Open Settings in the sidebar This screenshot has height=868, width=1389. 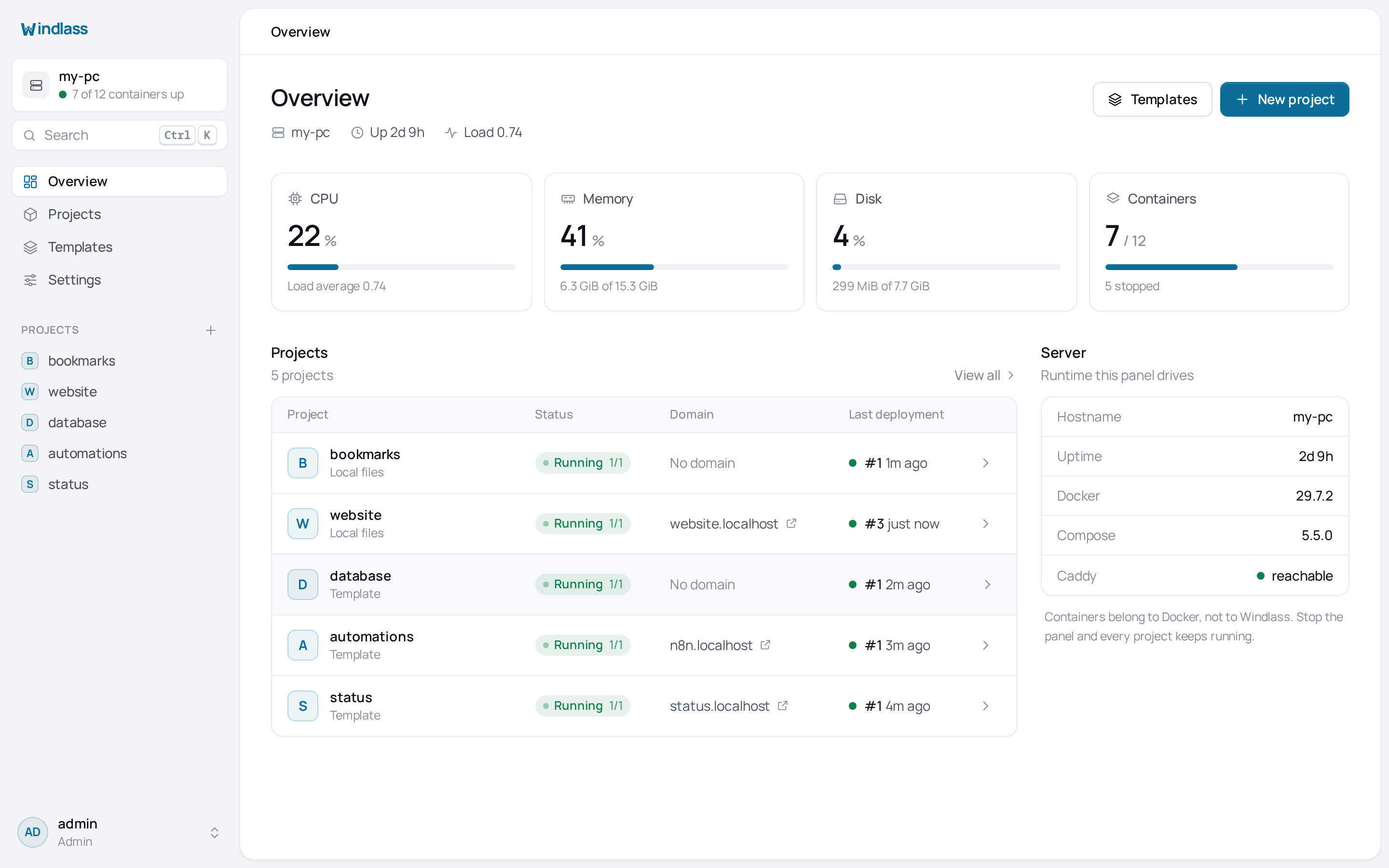pos(120,280)
